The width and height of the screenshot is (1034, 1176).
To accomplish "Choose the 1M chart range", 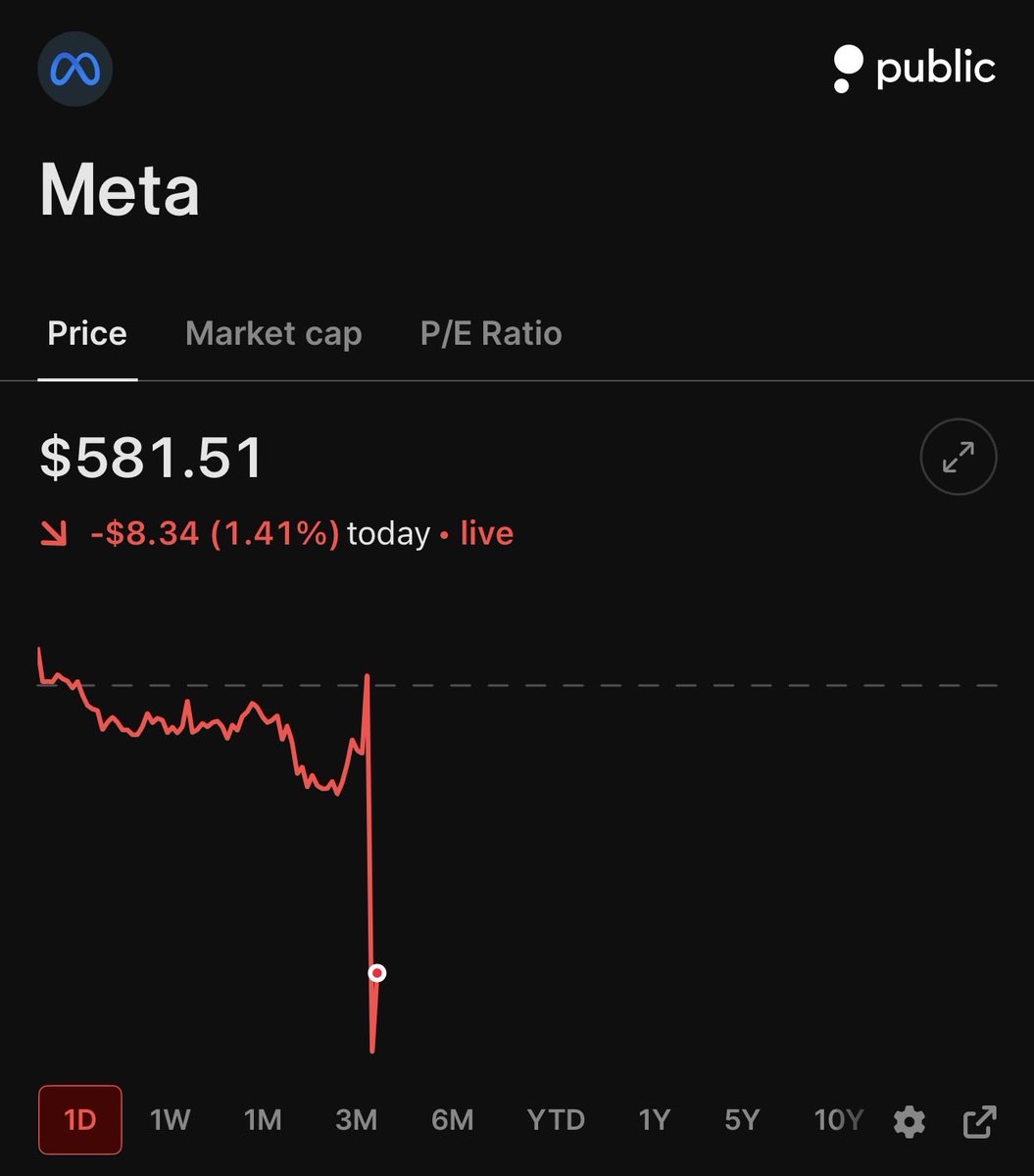I will coord(263,1120).
